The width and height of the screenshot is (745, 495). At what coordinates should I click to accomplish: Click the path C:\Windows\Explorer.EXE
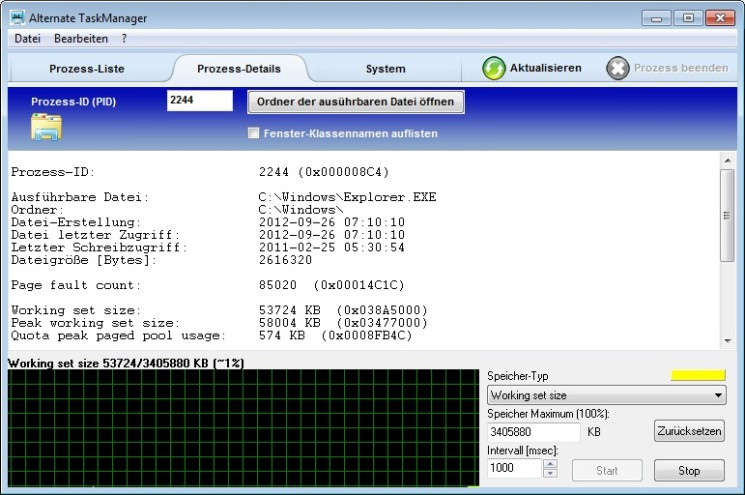347,197
